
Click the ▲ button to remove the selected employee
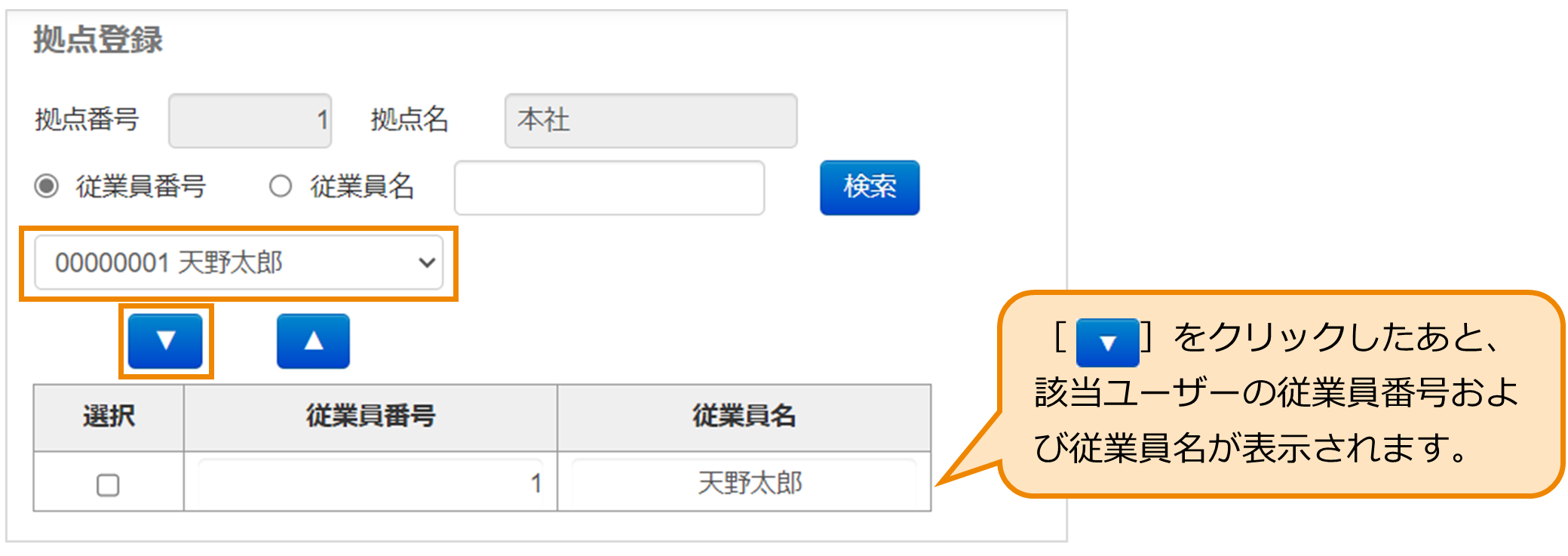pos(312,339)
